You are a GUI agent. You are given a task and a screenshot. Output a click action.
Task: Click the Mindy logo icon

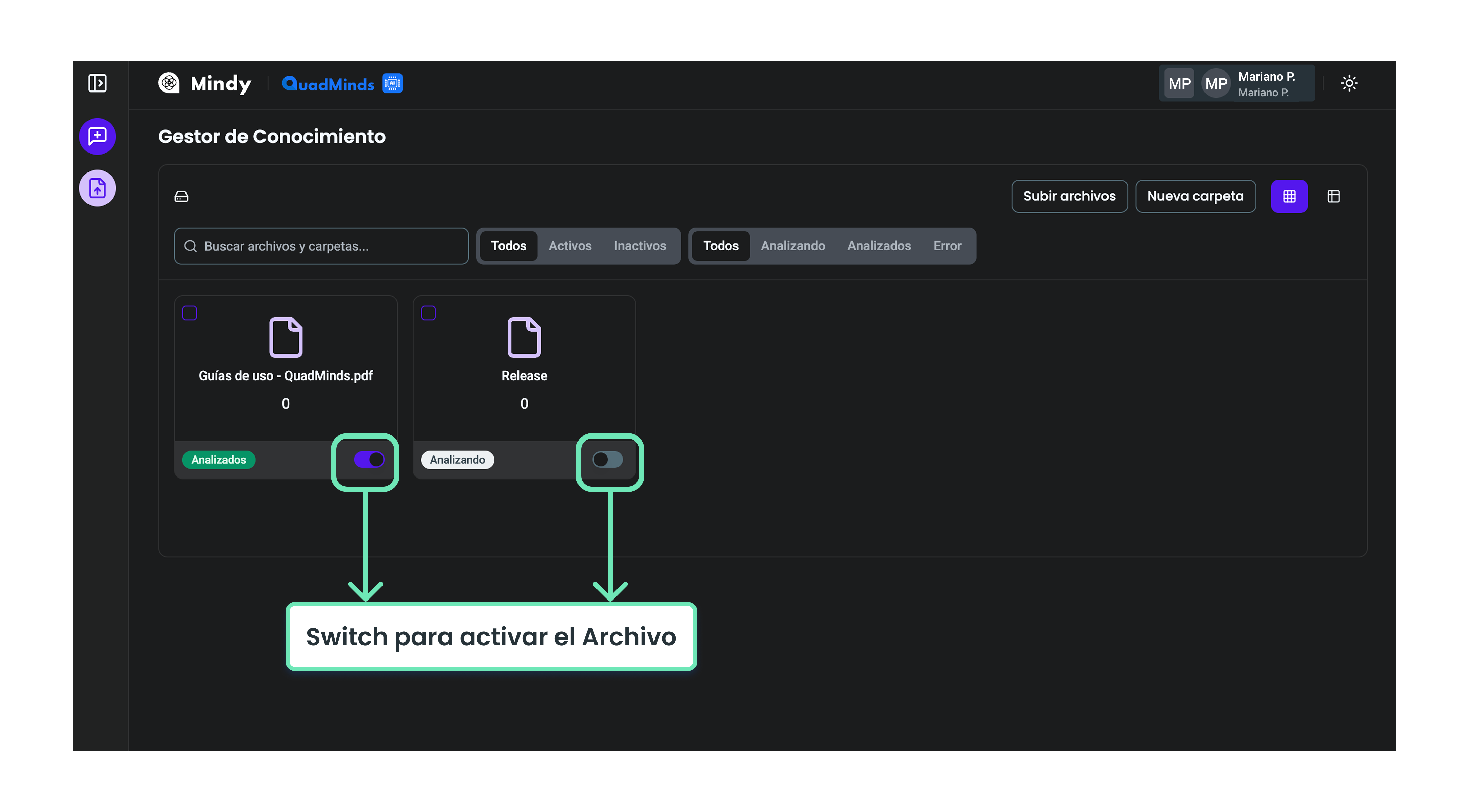click(169, 83)
